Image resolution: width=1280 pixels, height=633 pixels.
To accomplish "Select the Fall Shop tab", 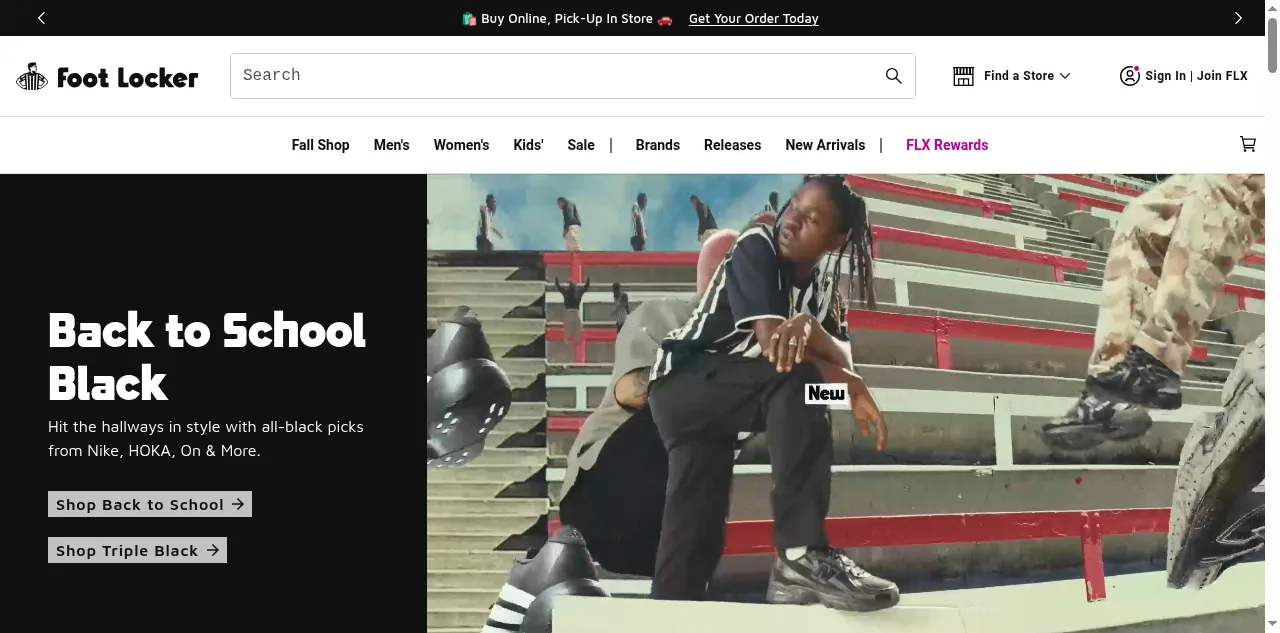I will point(320,145).
